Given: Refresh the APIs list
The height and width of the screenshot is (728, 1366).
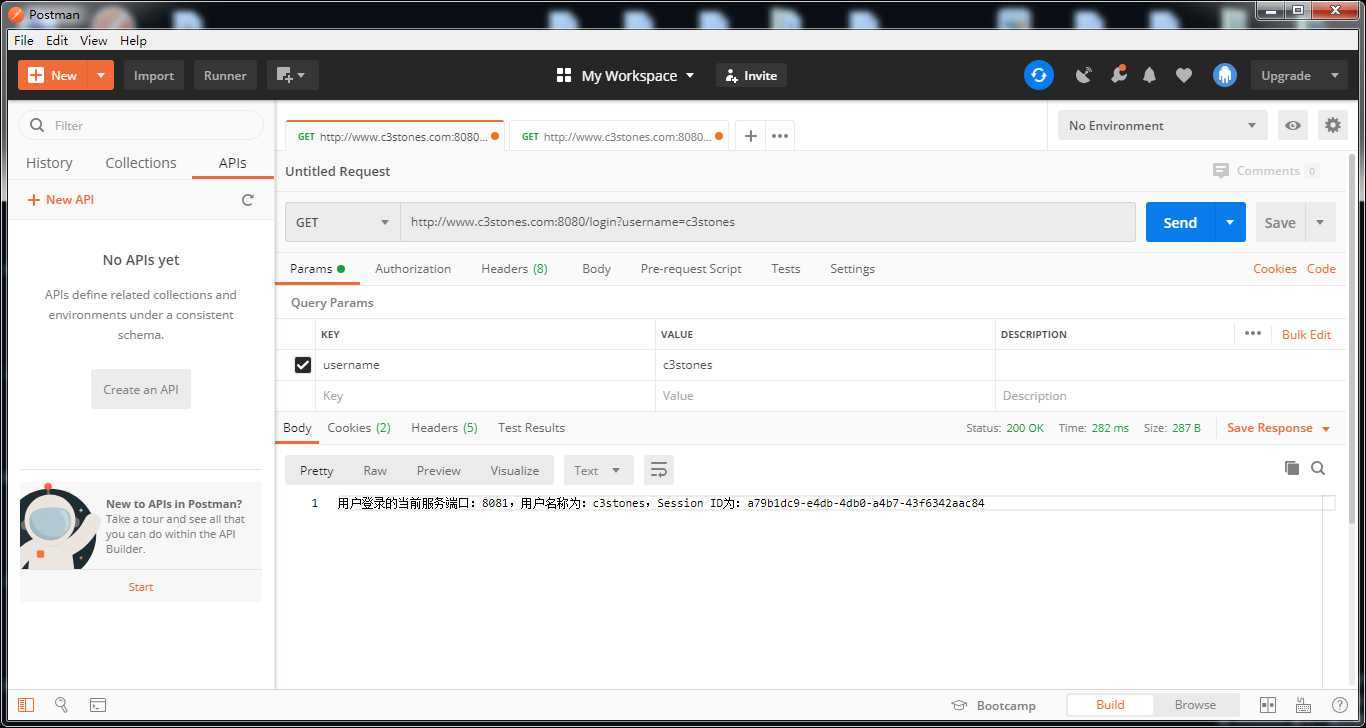Looking at the screenshot, I should 248,200.
